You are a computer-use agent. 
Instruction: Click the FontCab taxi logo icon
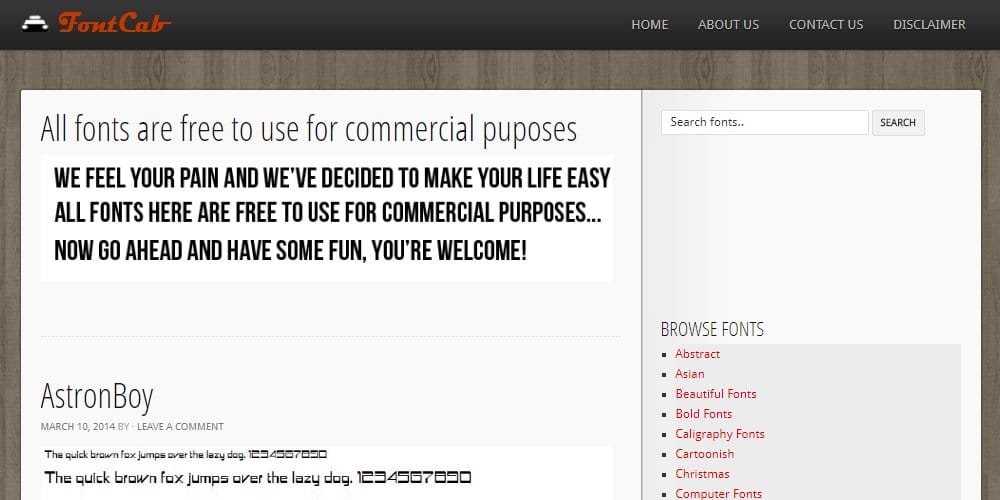pos(35,24)
